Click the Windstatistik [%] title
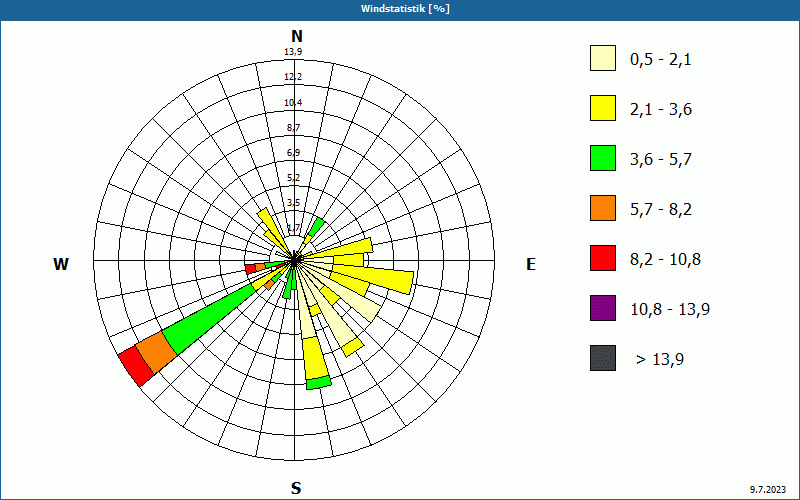This screenshot has width=800, height=500. point(405,9)
